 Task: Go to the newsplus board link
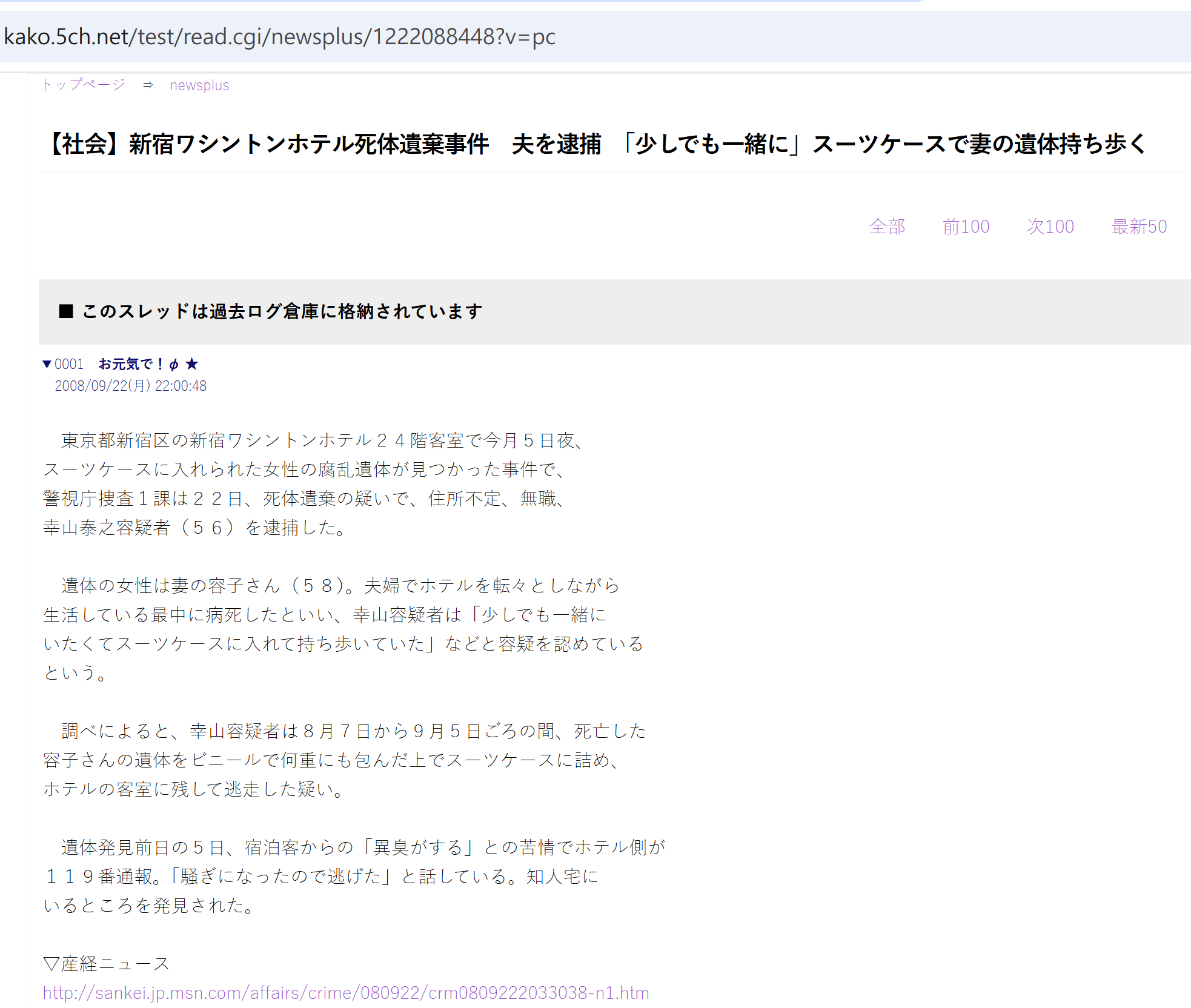click(199, 85)
